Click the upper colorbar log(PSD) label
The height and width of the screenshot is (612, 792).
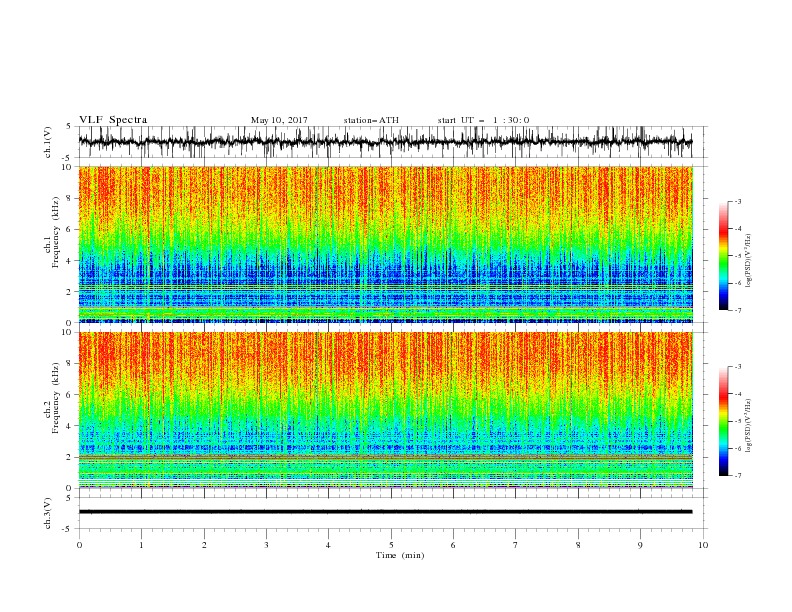(x=749, y=261)
